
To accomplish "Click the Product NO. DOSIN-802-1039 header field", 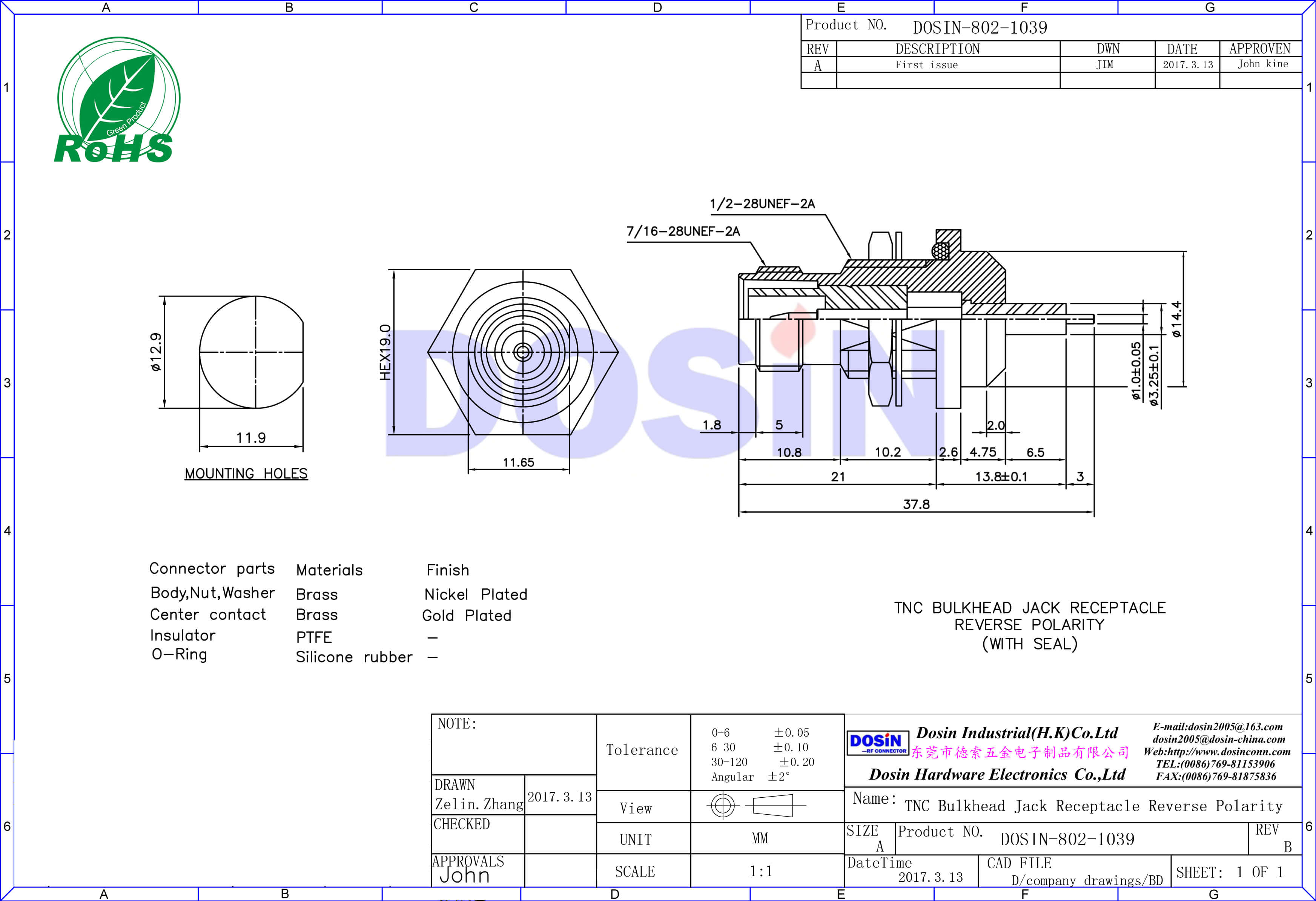I will 980,27.
